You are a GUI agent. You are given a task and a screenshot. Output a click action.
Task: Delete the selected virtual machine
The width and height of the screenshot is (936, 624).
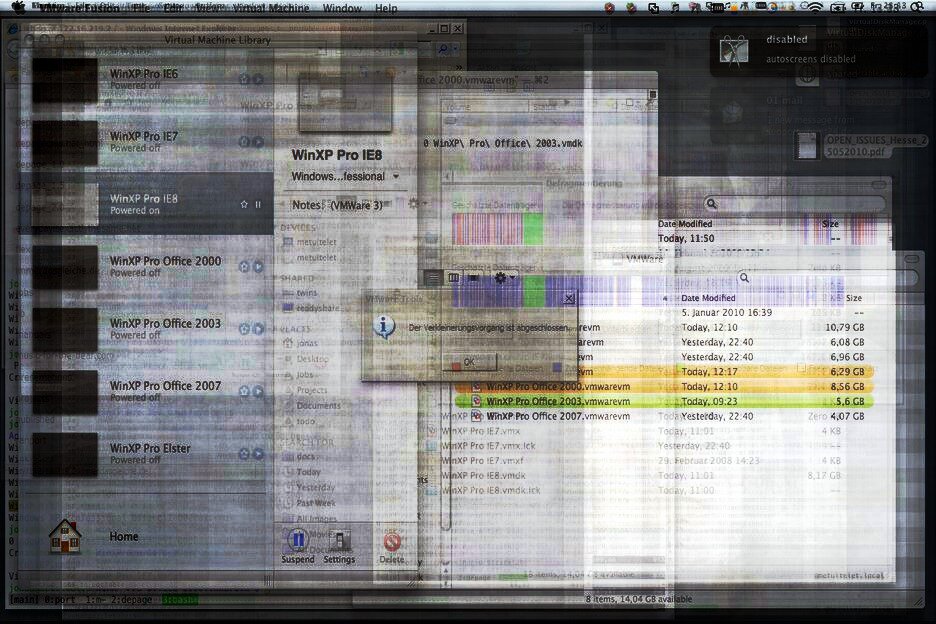[392, 546]
